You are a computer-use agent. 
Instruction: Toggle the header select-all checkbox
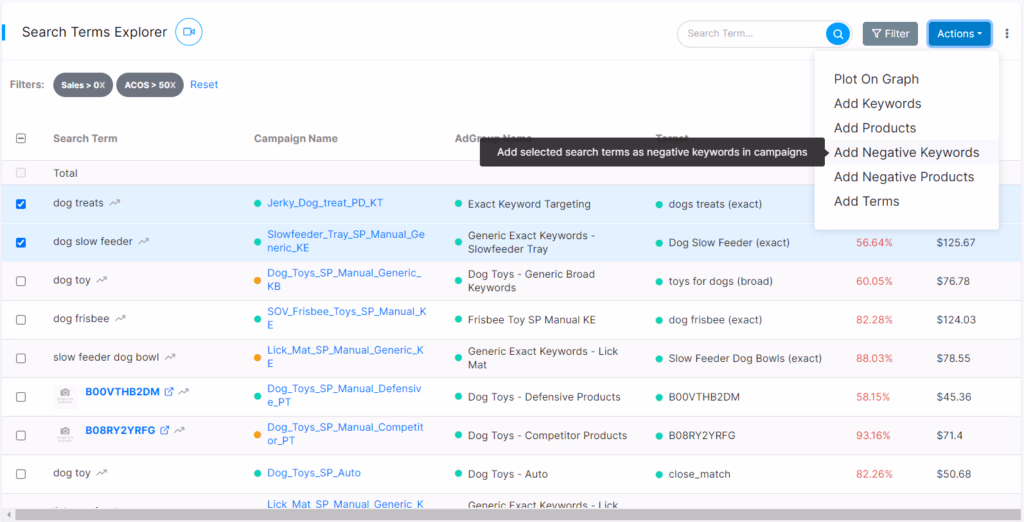(21, 139)
